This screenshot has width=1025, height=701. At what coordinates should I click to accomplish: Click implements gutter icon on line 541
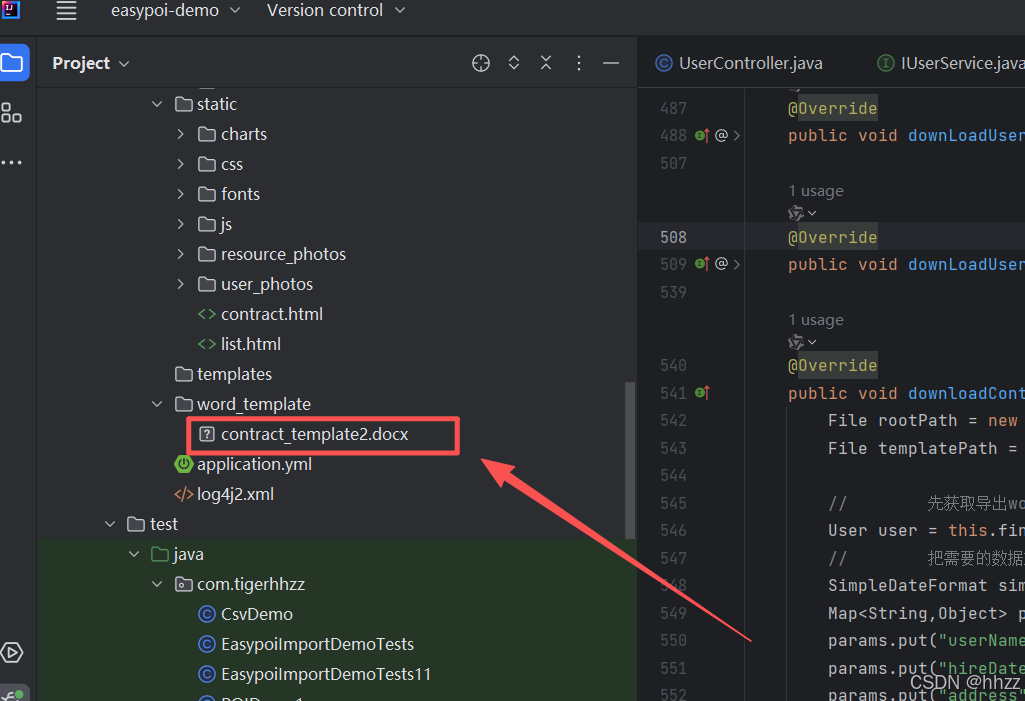tap(702, 393)
